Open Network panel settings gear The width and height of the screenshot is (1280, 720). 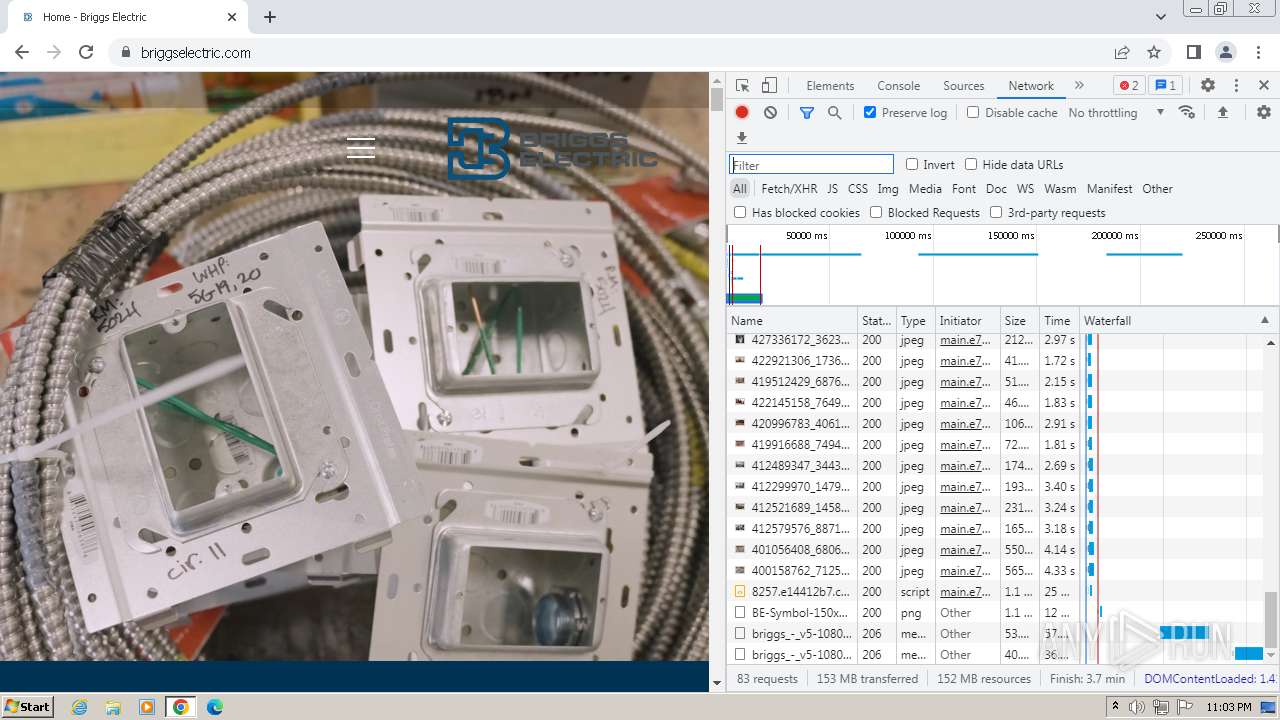[x=1264, y=113]
